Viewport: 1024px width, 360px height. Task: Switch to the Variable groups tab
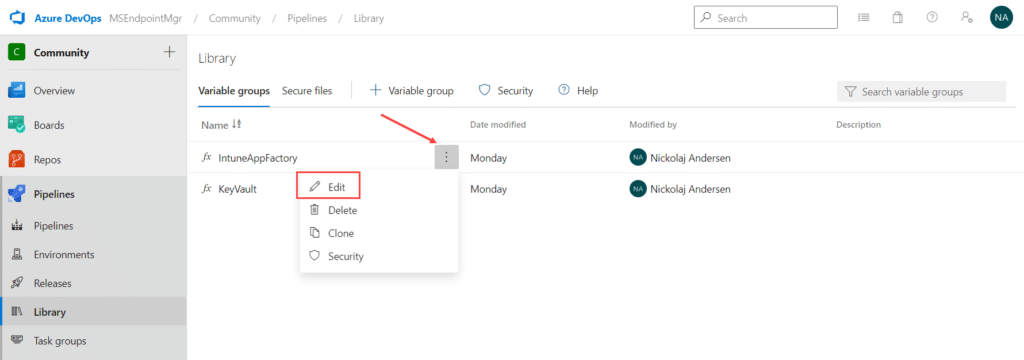click(234, 91)
